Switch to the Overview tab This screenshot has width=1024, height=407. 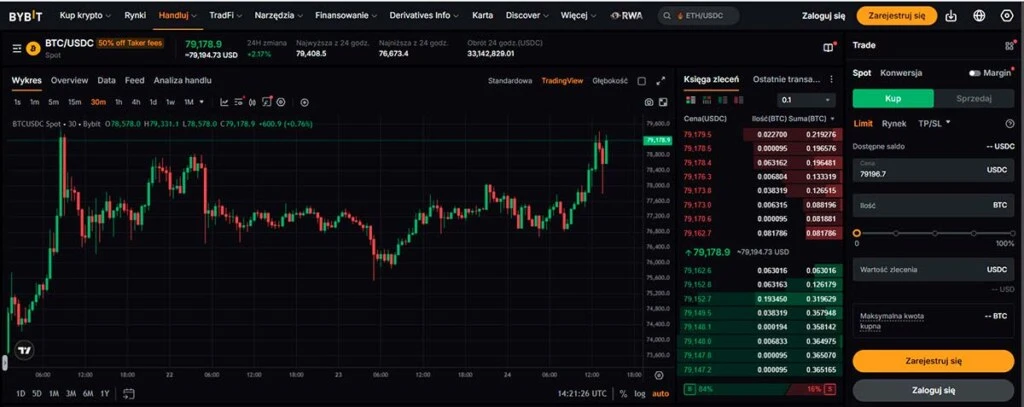tap(69, 80)
